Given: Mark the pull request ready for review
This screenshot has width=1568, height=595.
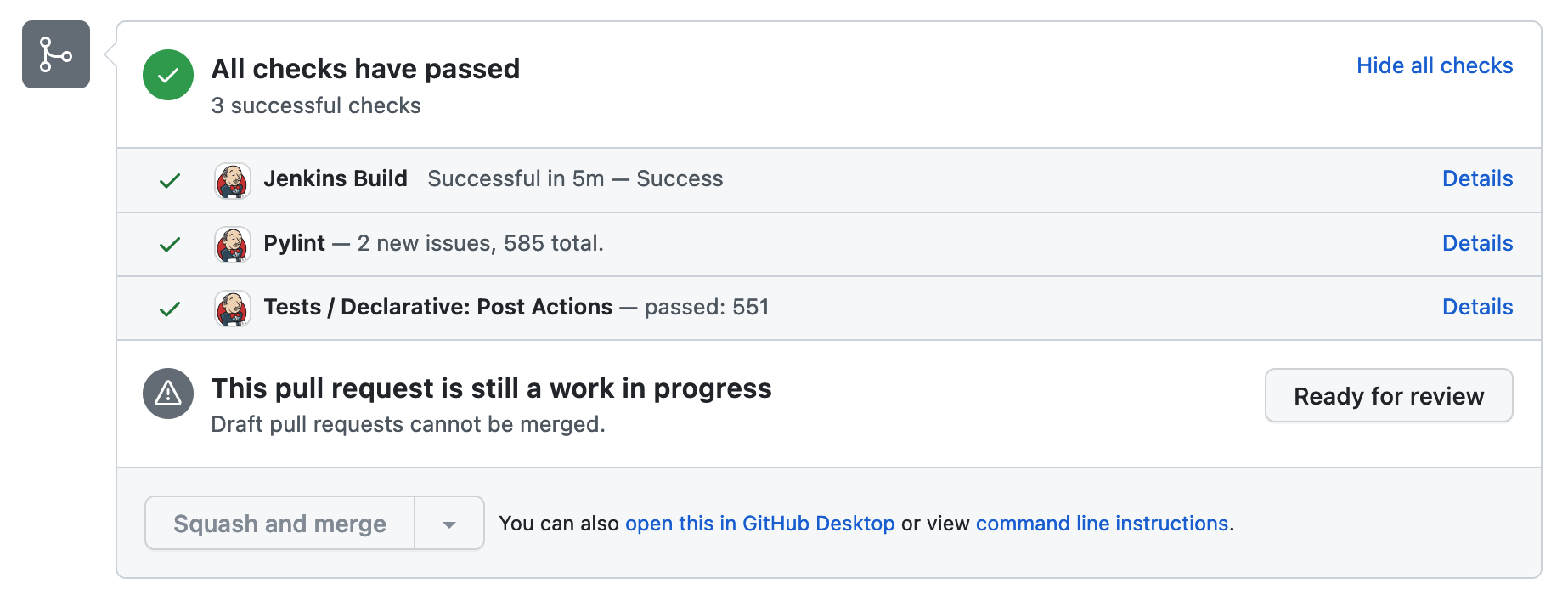Looking at the screenshot, I should click(1388, 395).
